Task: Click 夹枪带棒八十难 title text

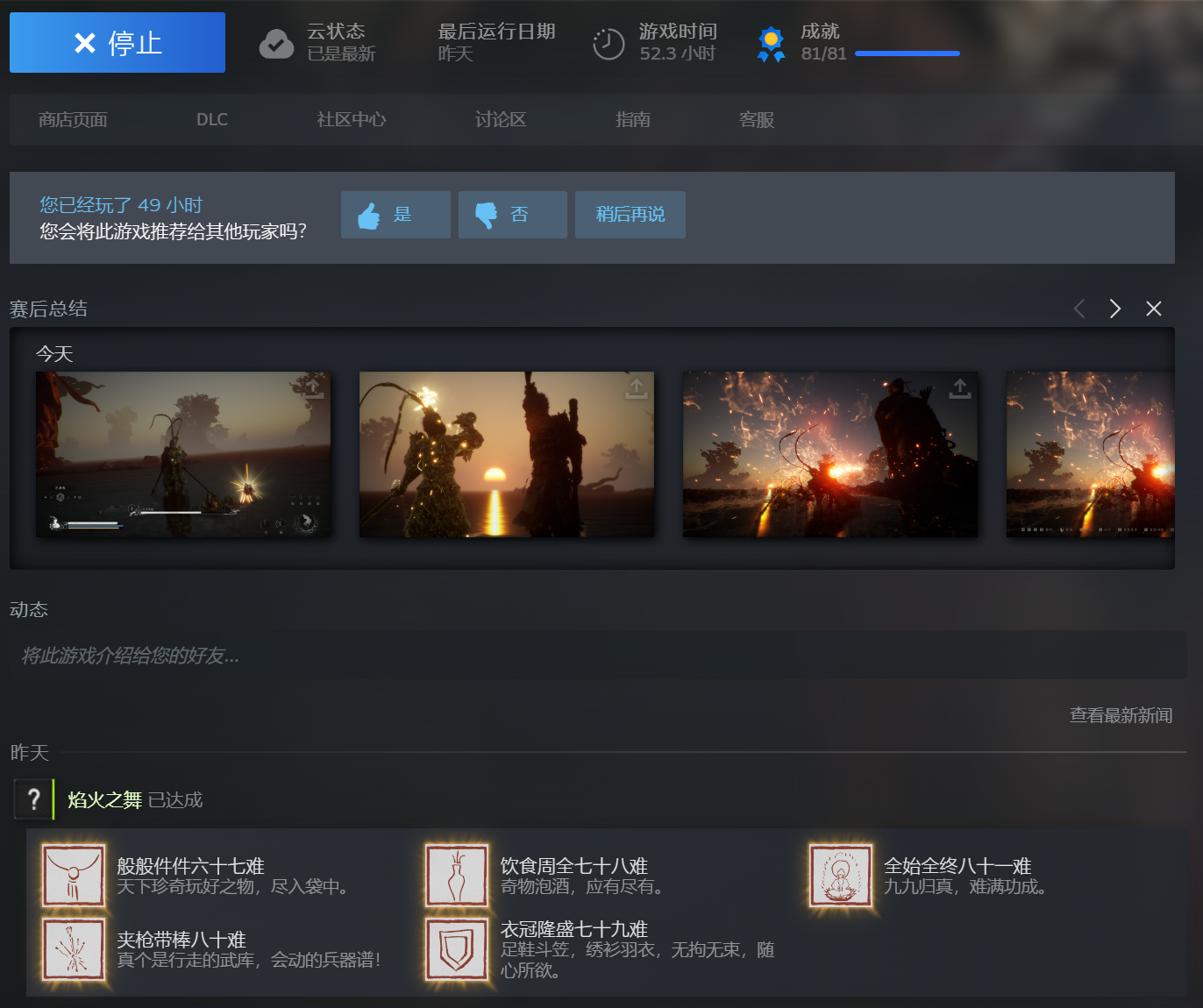Action: tap(182, 940)
